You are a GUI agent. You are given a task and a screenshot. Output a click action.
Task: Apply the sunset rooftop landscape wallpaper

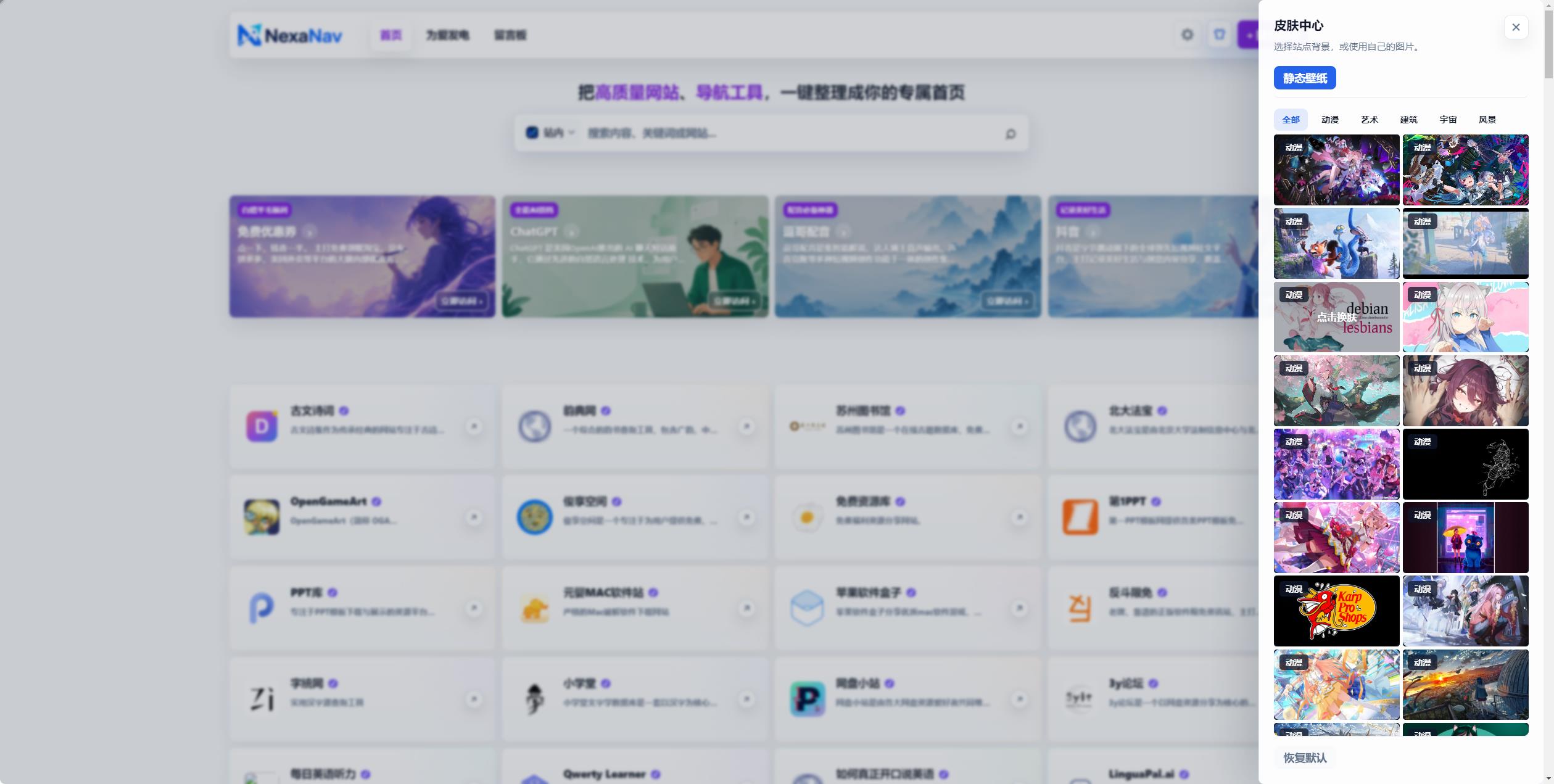(1466, 685)
